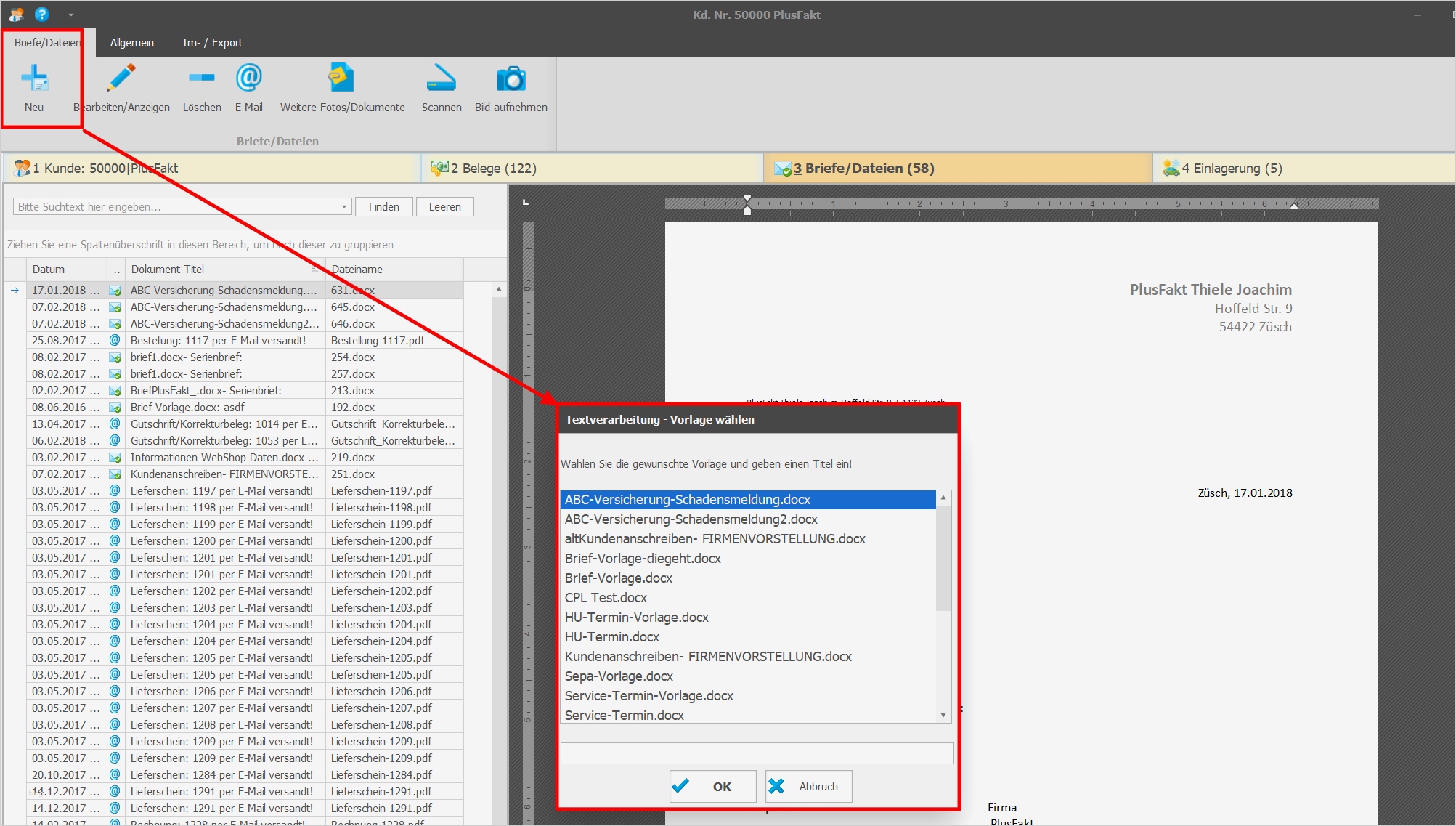This screenshot has height=826, width=1456.
Task: Click the Bild aufnehmen camera icon
Action: (x=511, y=78)
